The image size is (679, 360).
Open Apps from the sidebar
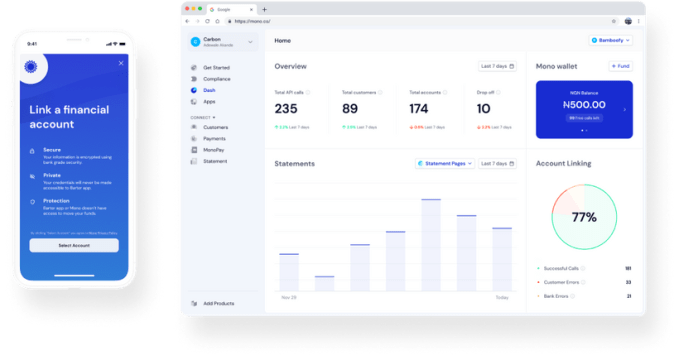click(209, 101)
